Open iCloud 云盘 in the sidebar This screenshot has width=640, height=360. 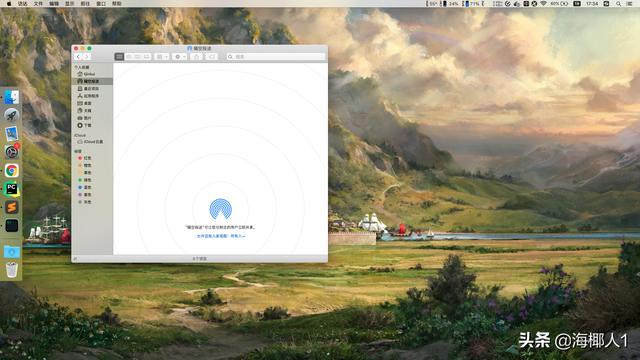pyautogui.click(x=92, y=142)
